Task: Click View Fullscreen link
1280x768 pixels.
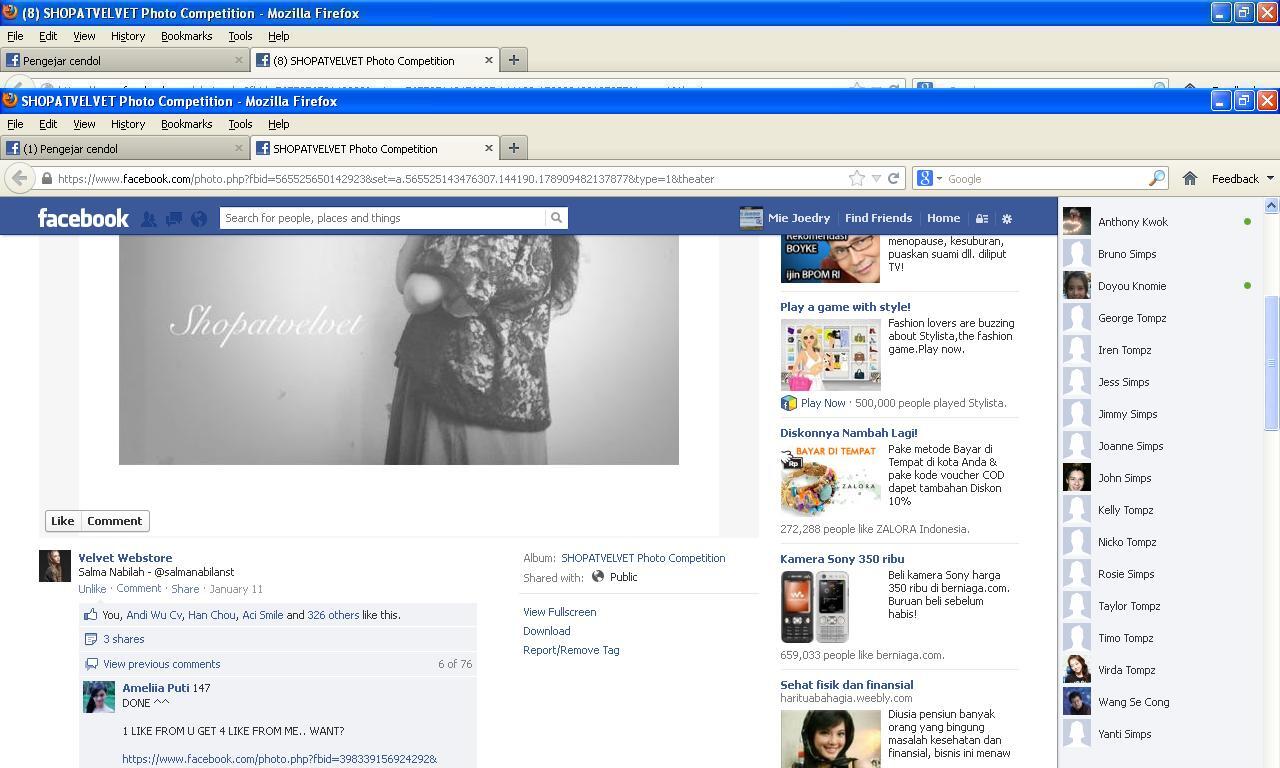Action: [559, 612]
